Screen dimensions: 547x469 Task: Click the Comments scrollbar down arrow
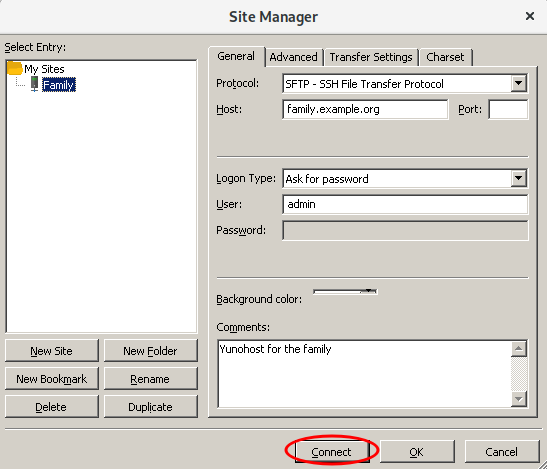(x=519, y=399)
